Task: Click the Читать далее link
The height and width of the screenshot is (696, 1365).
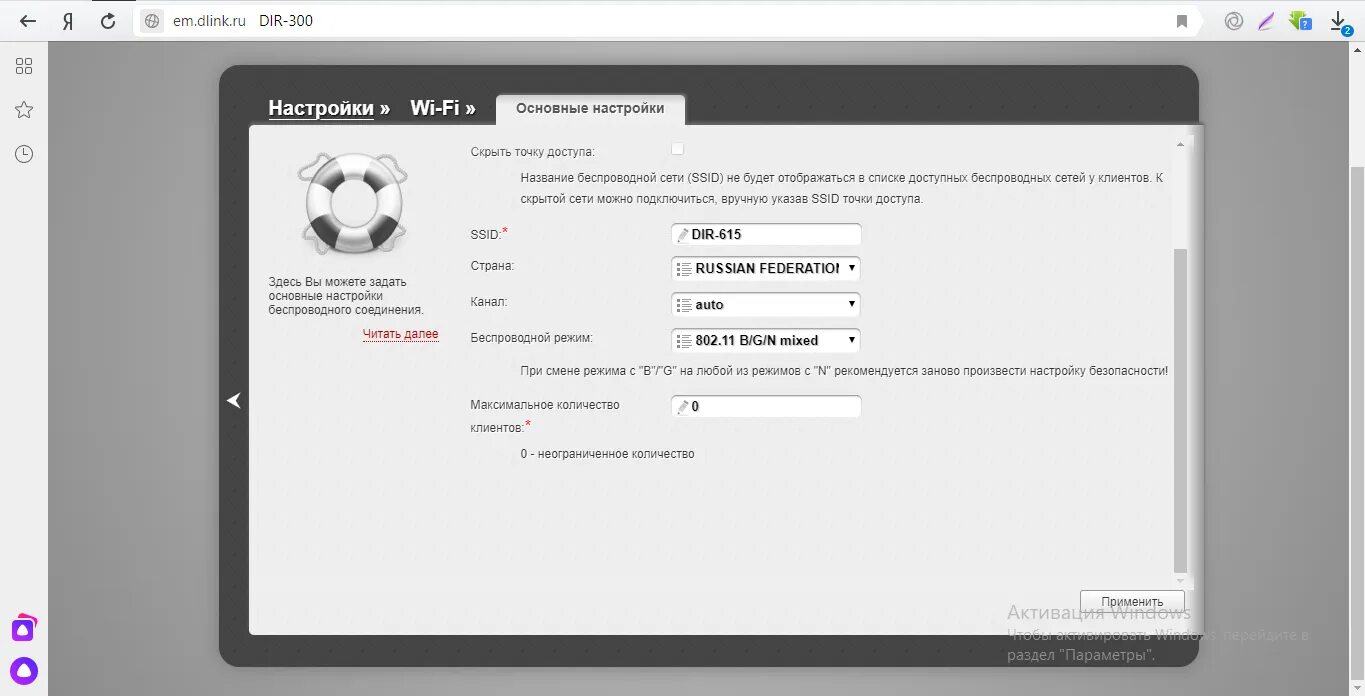Action: coord(401,334)
